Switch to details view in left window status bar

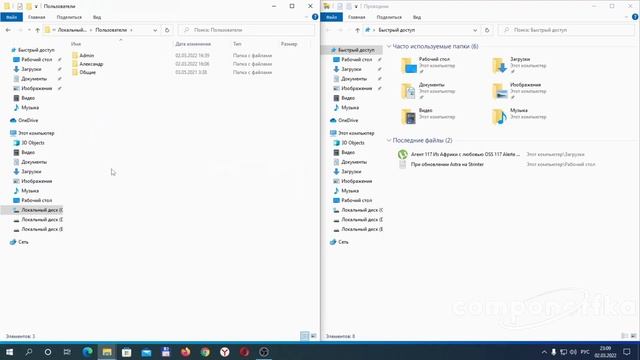click(x=304, y=336)
